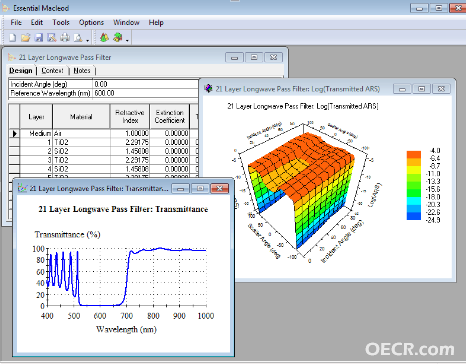Click the SiO2 material cell in layer 4

81,169
